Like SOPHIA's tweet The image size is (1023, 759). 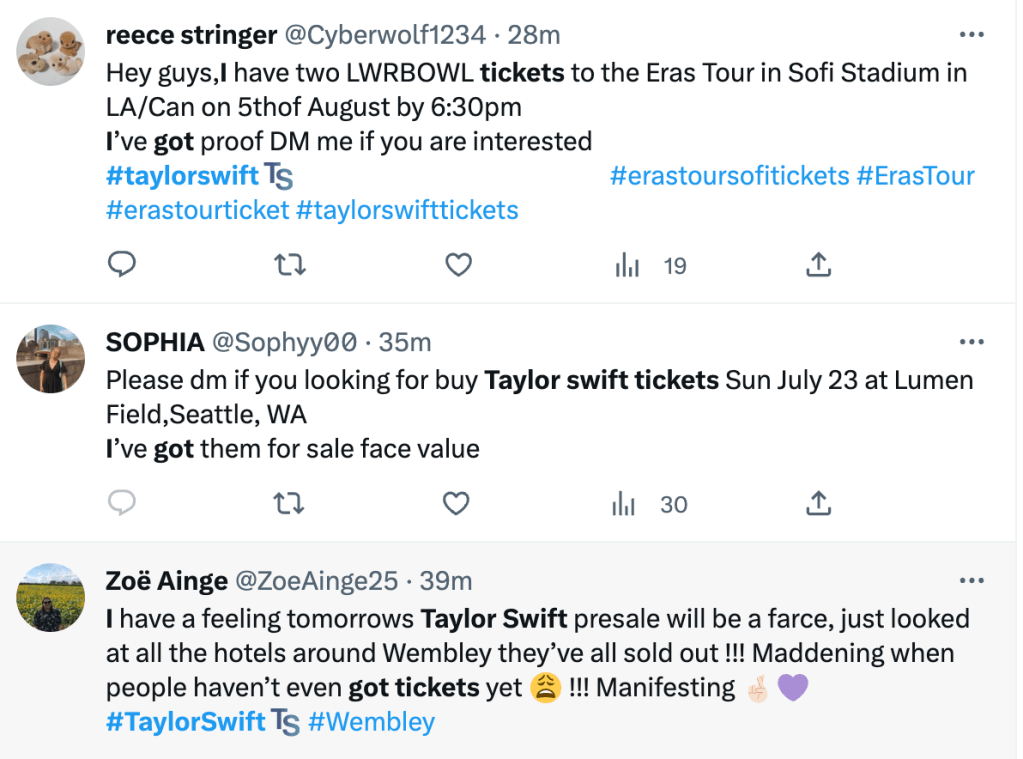click(x=456, y=504)
